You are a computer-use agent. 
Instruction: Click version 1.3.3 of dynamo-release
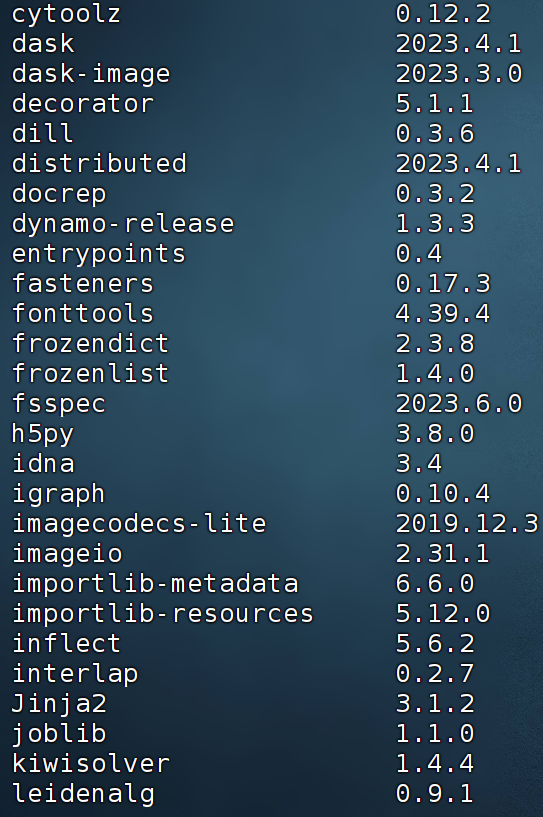(435, 223)
